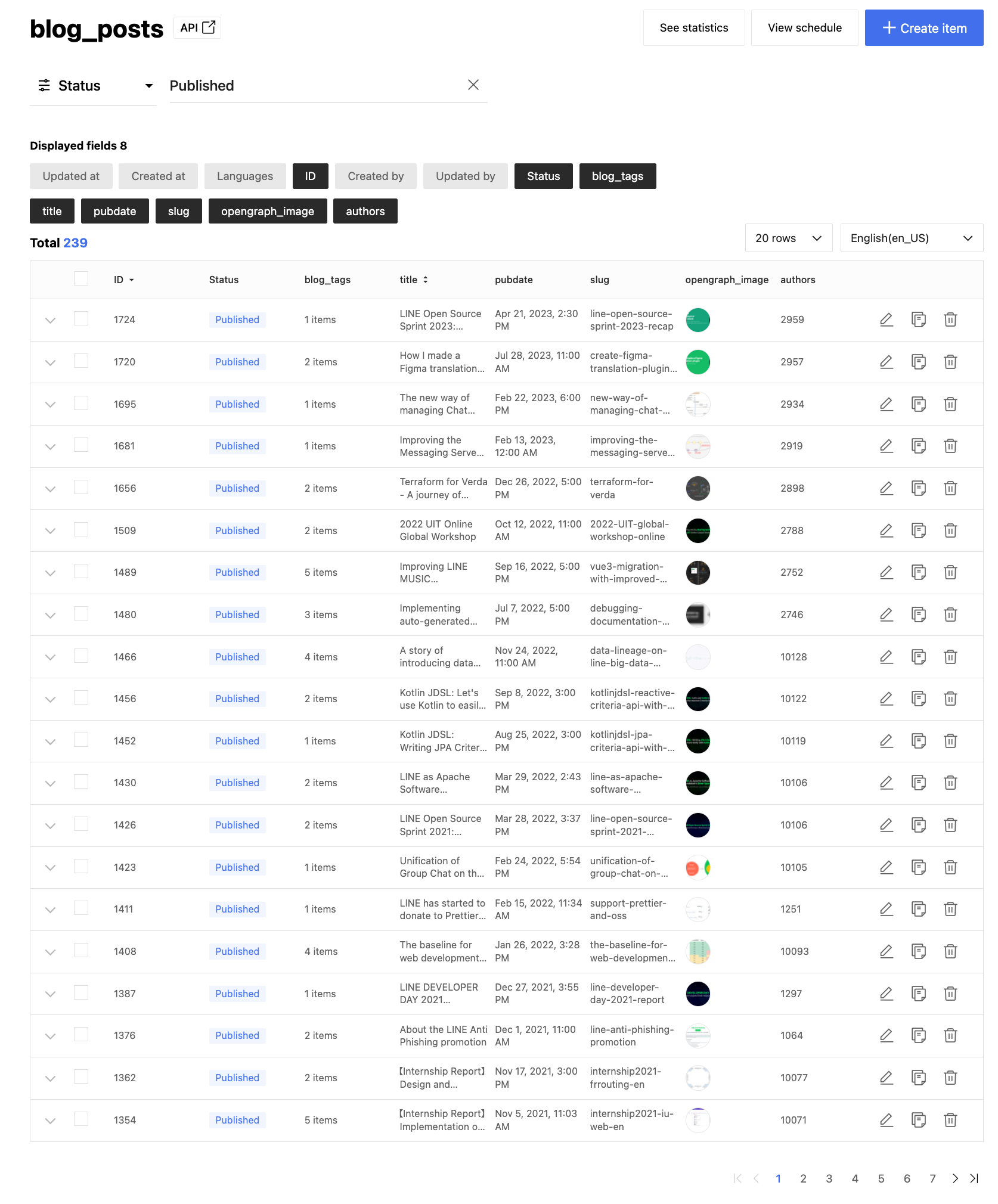
Task: Expand row 1452 details chevron
Action: (x=51, y=741)
